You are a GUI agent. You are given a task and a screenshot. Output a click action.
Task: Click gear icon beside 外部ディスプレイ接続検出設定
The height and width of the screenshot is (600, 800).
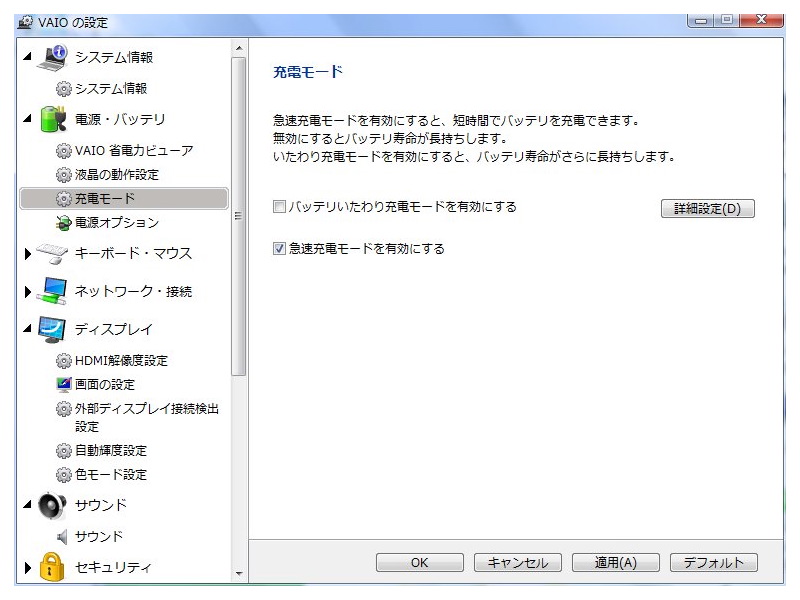click(63, 409)
